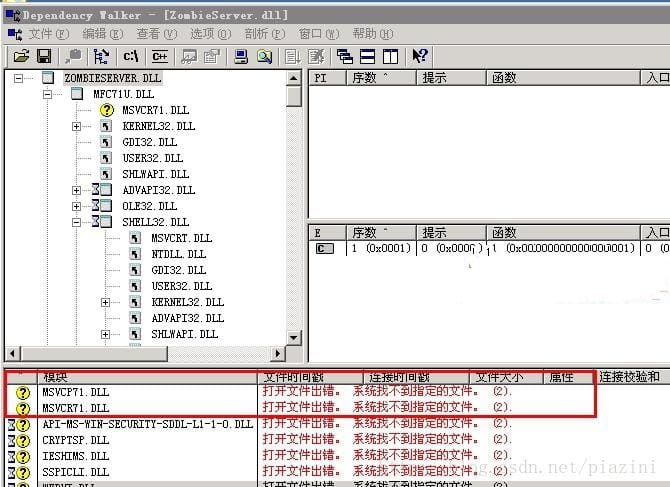The width and height of the screenshot is (670, 487).
Task: Expand the KERNEL32.DLL node under MFC71U.DLL
Action: pos(76,126)
